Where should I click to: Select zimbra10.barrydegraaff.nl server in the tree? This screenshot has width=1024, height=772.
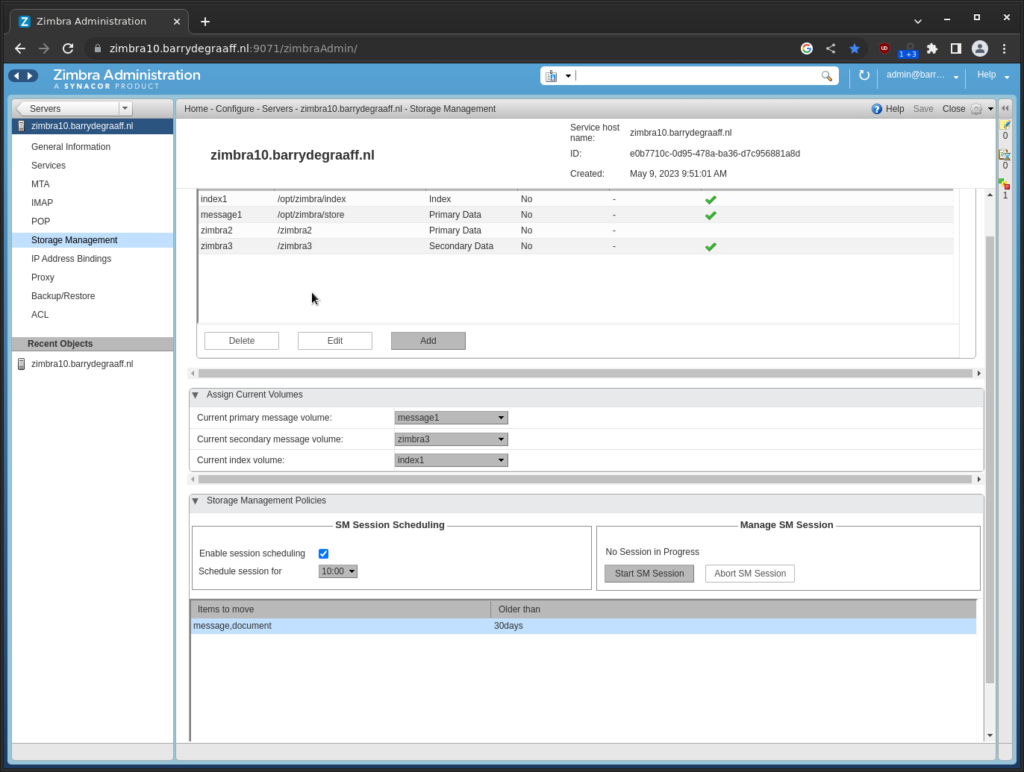pyautogui.click(x=92, y=126)
